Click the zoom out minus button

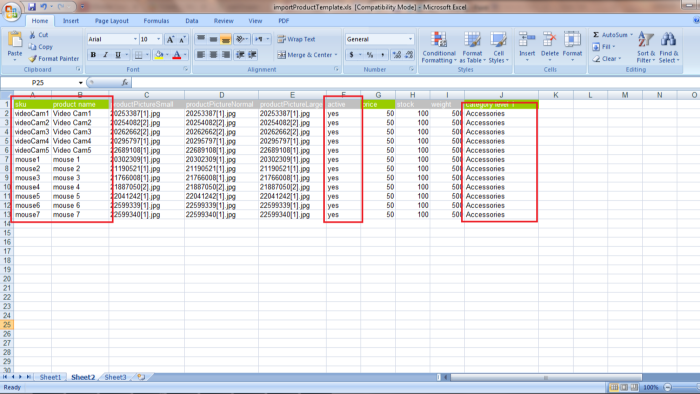[667, 387]
